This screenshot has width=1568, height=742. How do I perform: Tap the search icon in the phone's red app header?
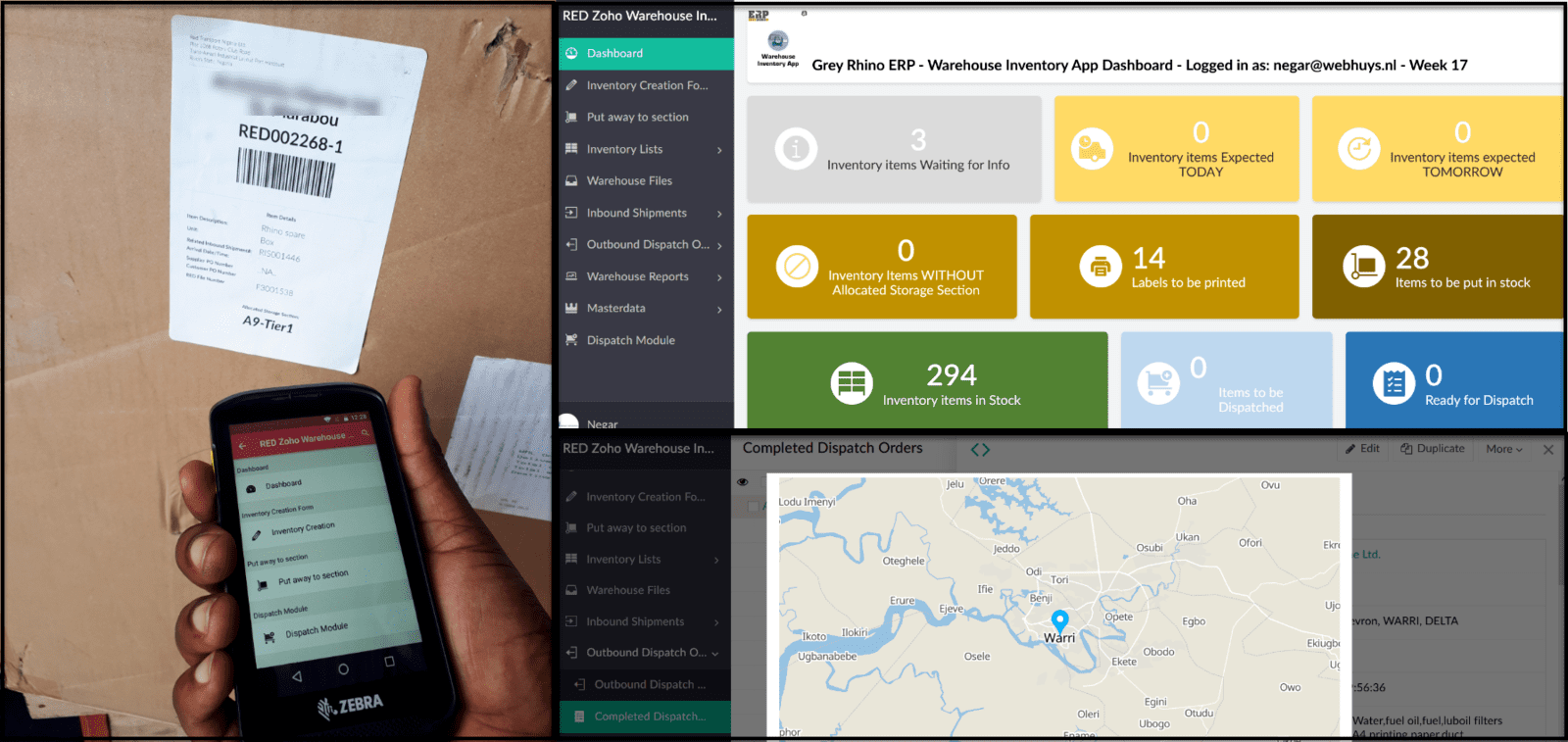point(365,432)
